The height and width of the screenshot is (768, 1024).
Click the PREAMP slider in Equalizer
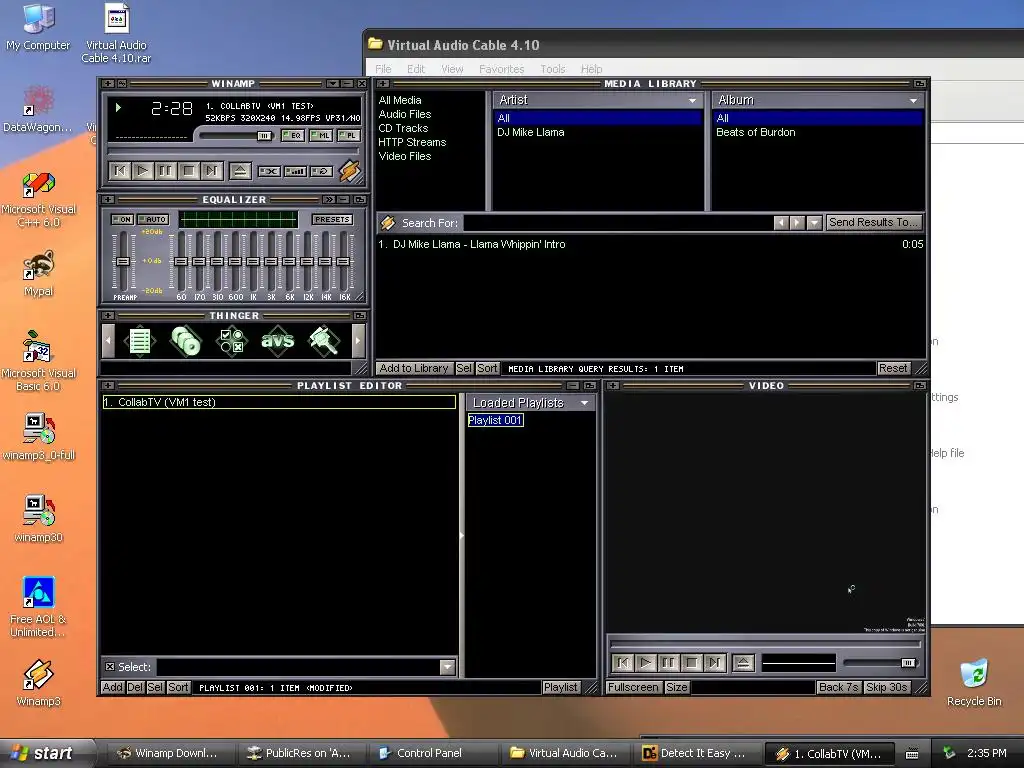click(122, 261)
